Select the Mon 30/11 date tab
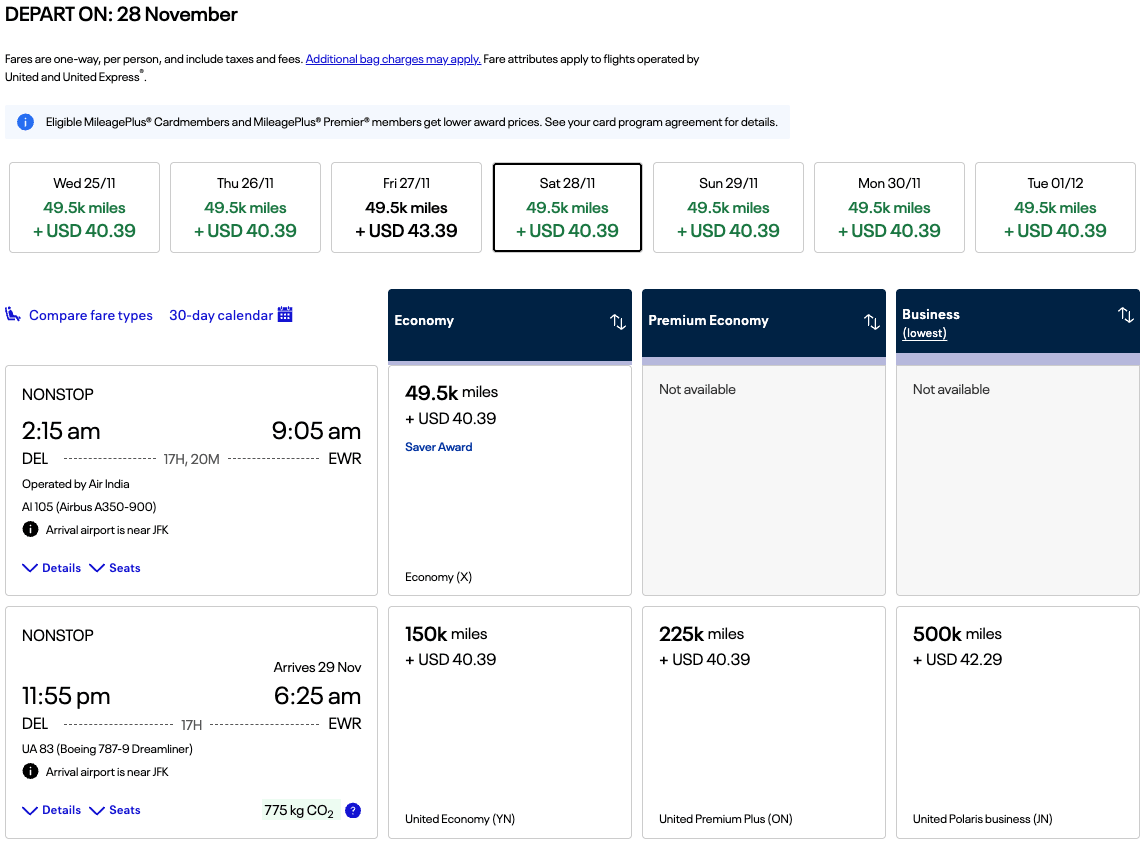 click(889, 207)
